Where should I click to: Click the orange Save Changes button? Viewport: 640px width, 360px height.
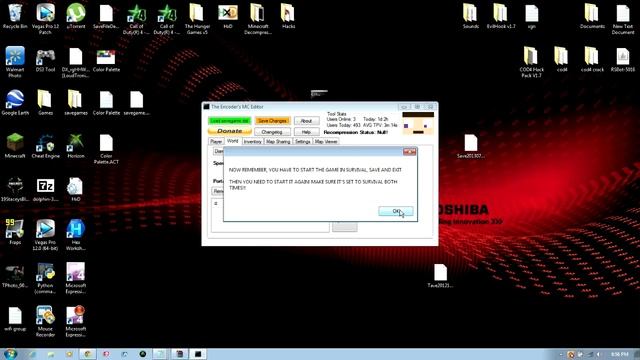pos(272,121)
